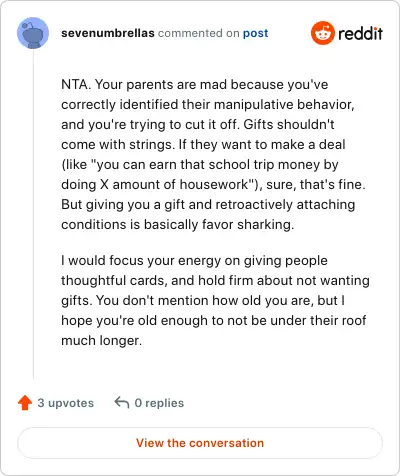
Task: Open "View the conversation" button
Action: click(200, 443)
